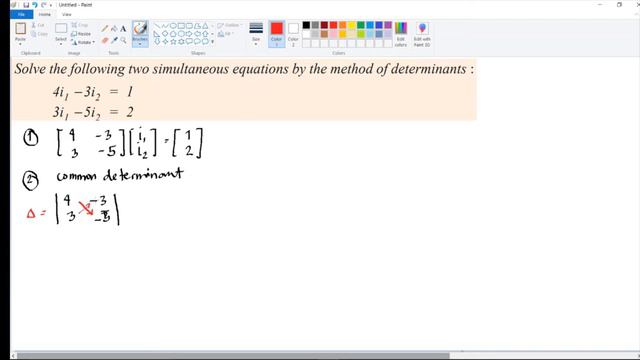Choose the Rounded rectangular callout shape

[x=189, y=42]
